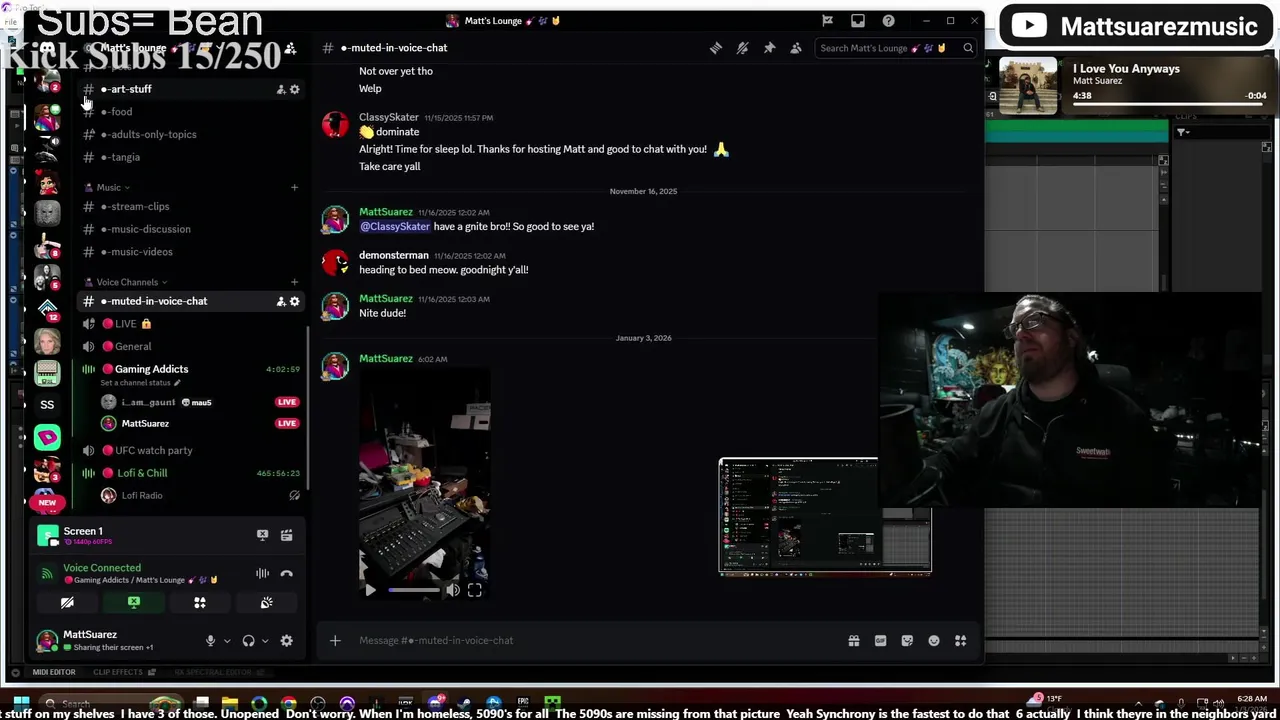The image size is (1280, 720).
Task: Mute the microphone in user panel
Action: 210,641
